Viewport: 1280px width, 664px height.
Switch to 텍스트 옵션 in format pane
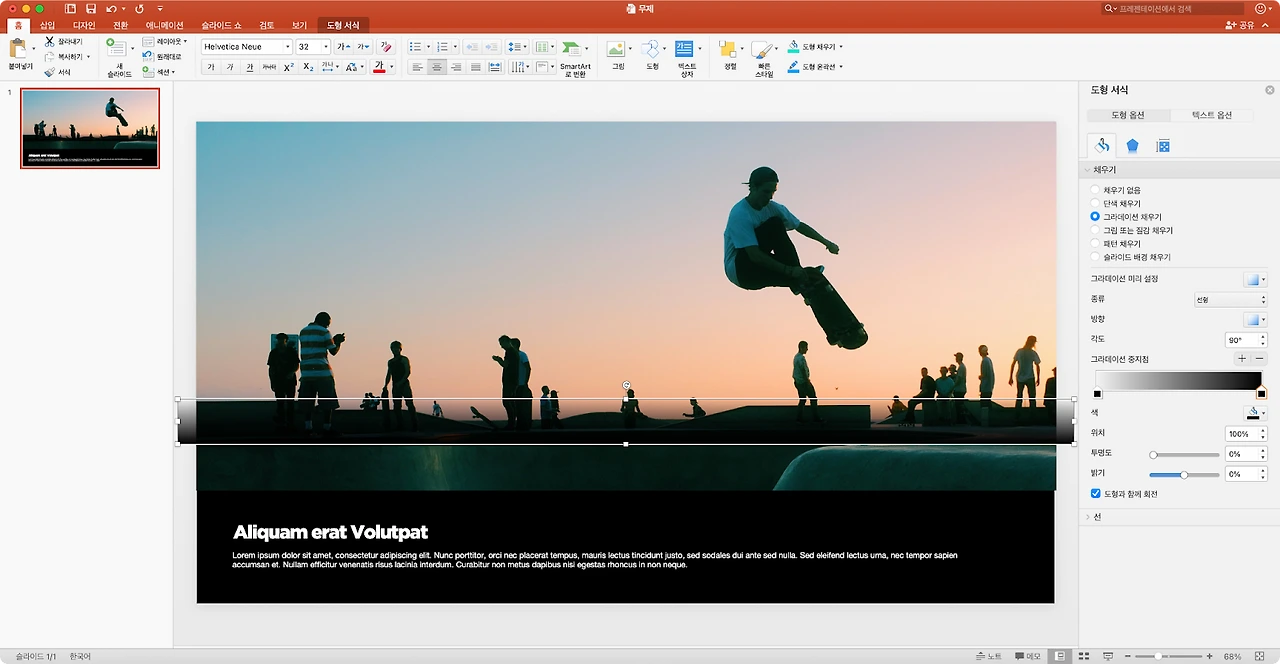coord(1211,115)
